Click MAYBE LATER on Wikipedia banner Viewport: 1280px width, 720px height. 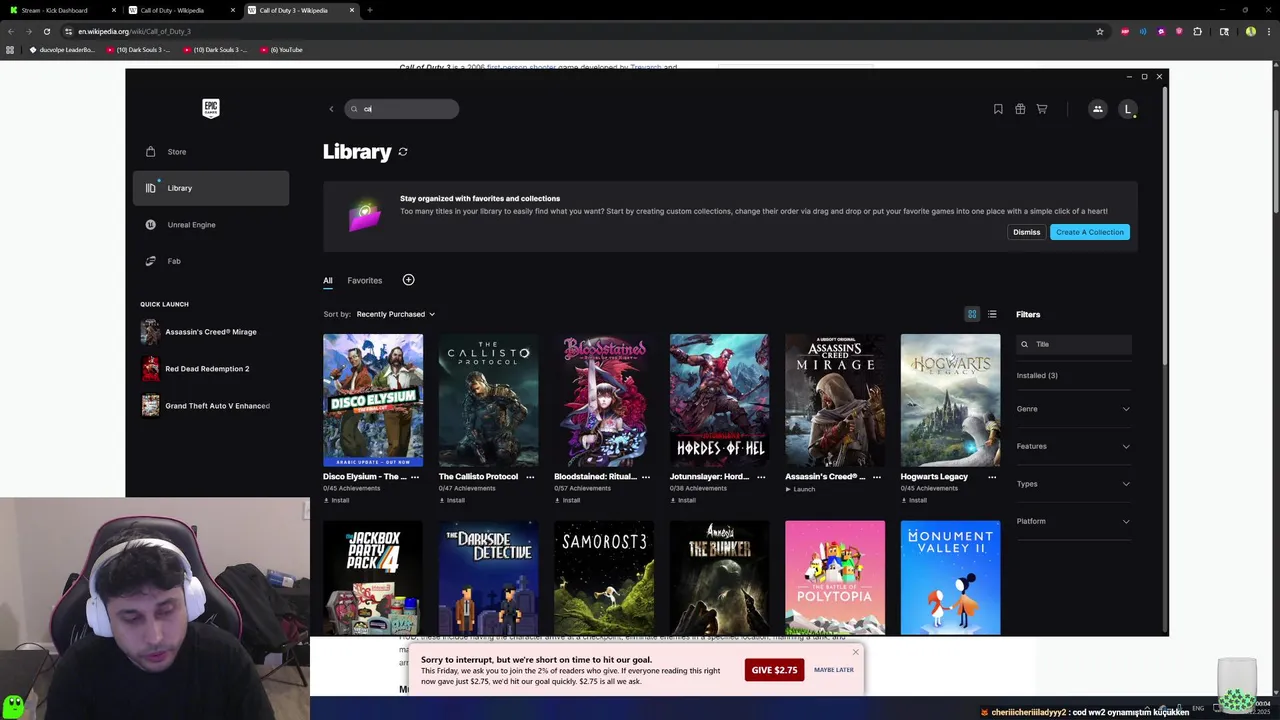834,670
